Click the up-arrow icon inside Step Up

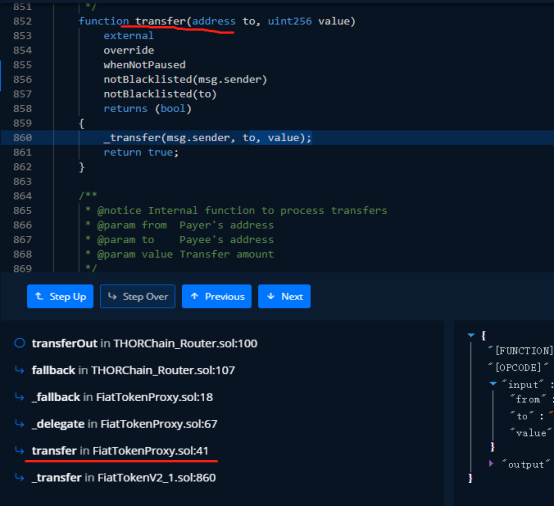[x=40, y=296]
